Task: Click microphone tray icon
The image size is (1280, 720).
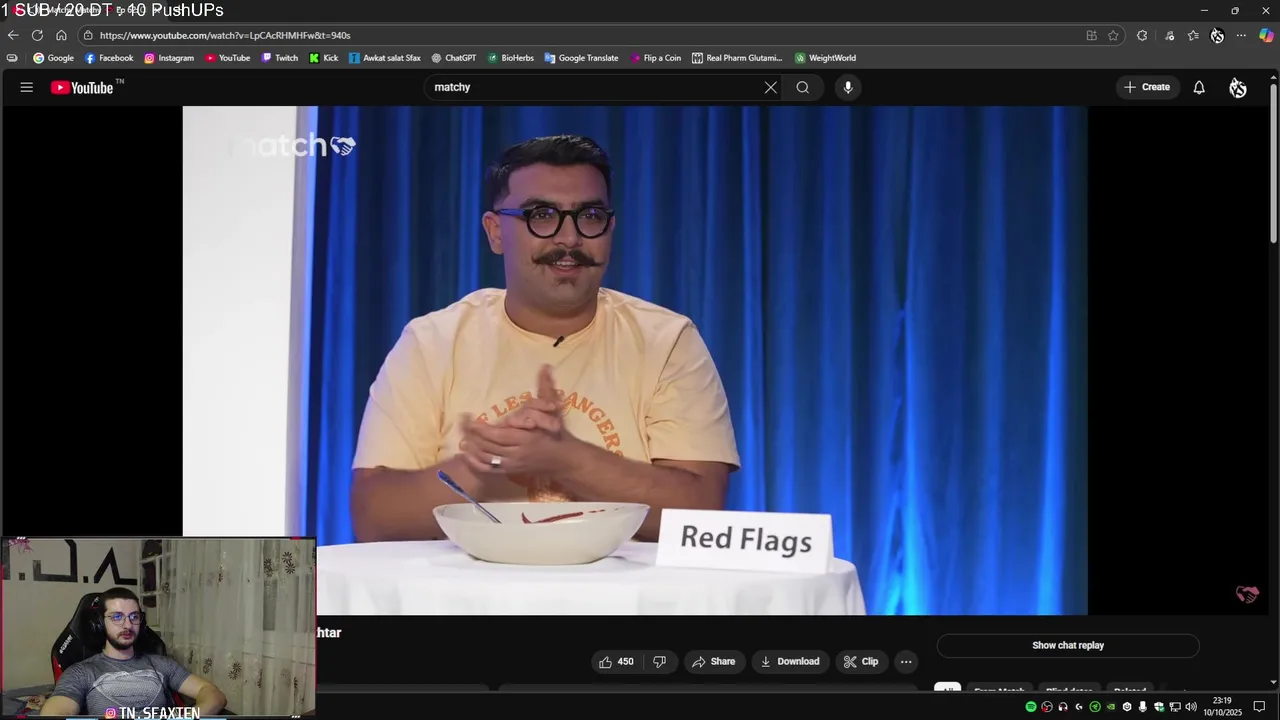Action: point(1143,707)
